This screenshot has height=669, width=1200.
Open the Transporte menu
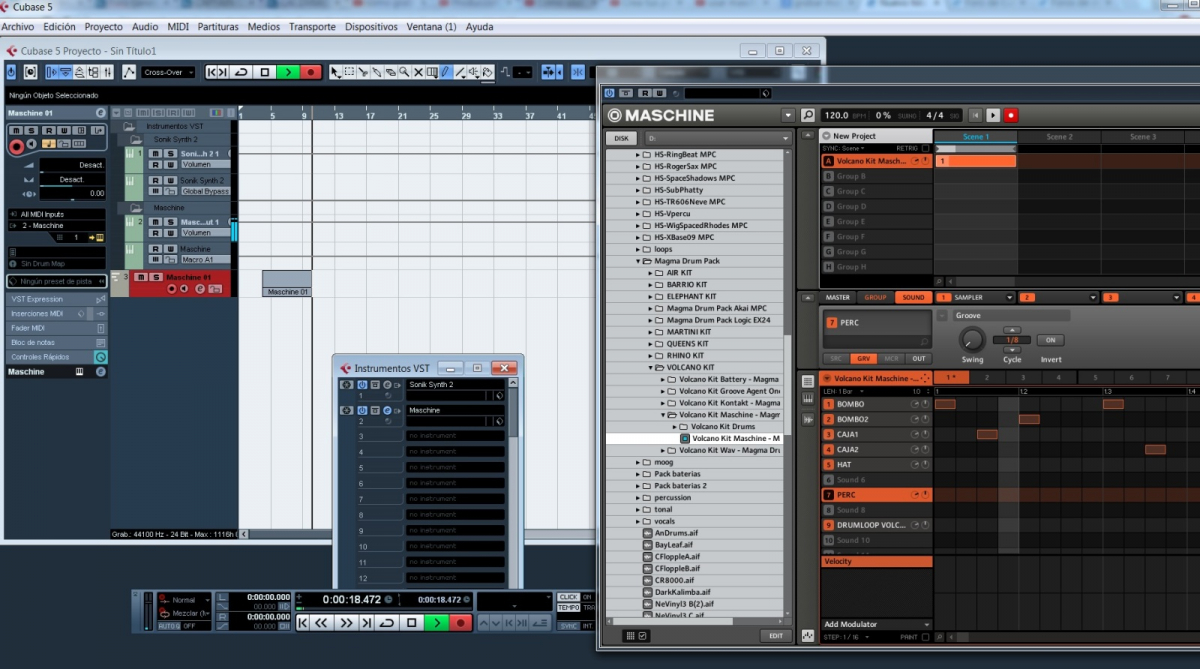pos(312,27)
